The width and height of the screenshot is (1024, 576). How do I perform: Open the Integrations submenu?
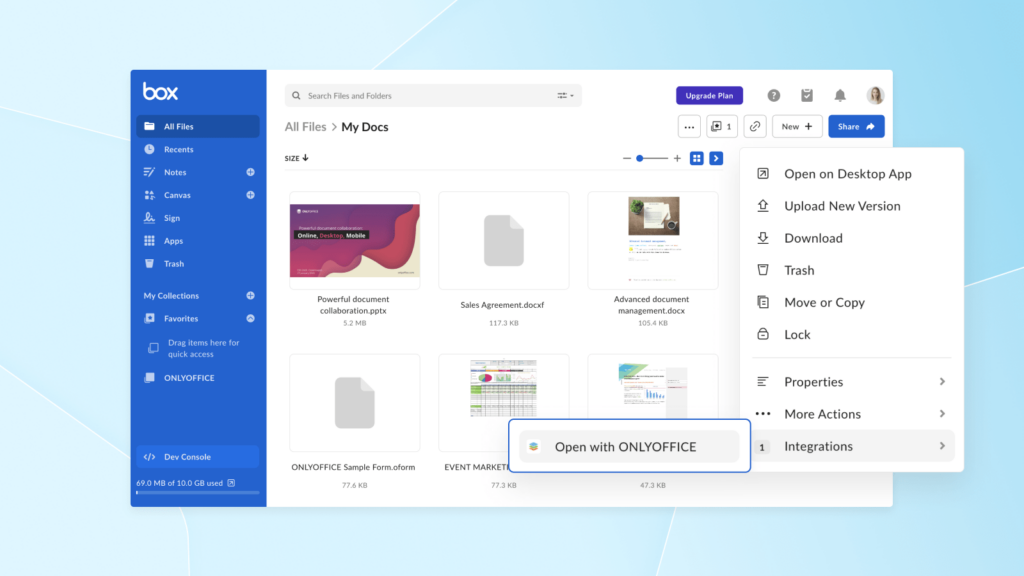click(x=818, y=446)
